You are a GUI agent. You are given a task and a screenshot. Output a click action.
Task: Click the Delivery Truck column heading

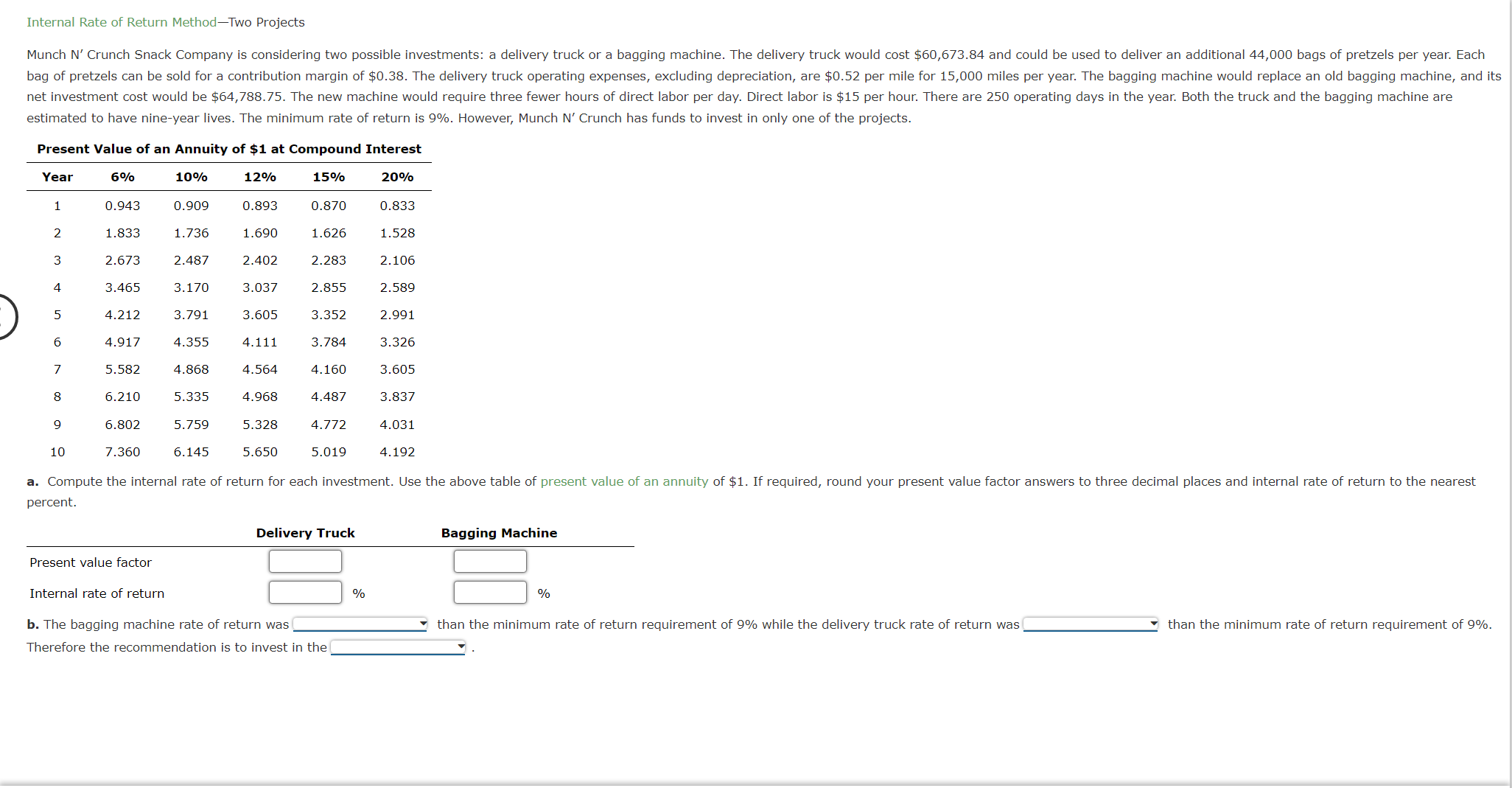tap(305, 532)
